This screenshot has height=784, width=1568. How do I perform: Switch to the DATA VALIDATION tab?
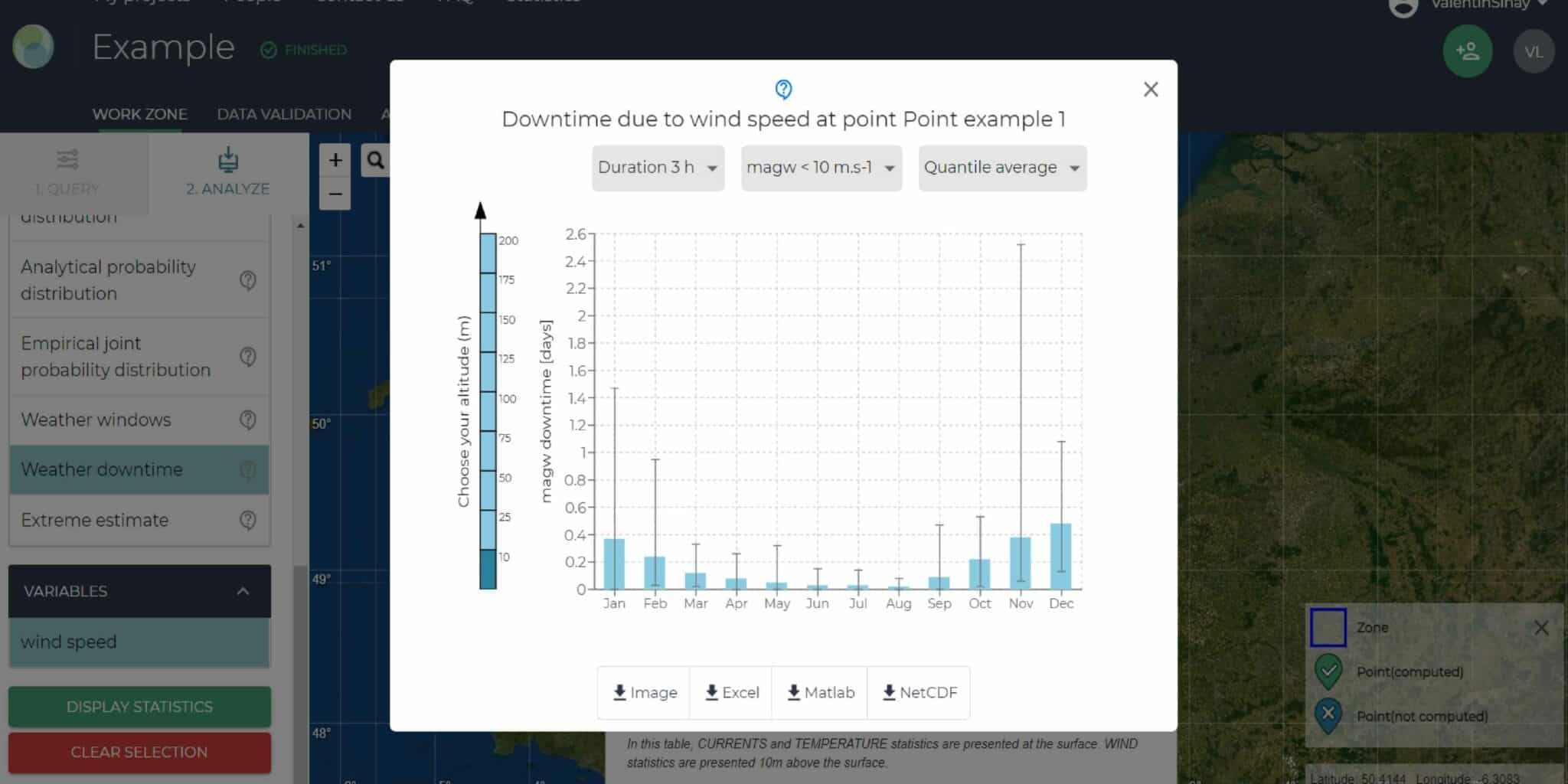pyautogui.click(x=284, y=113)
